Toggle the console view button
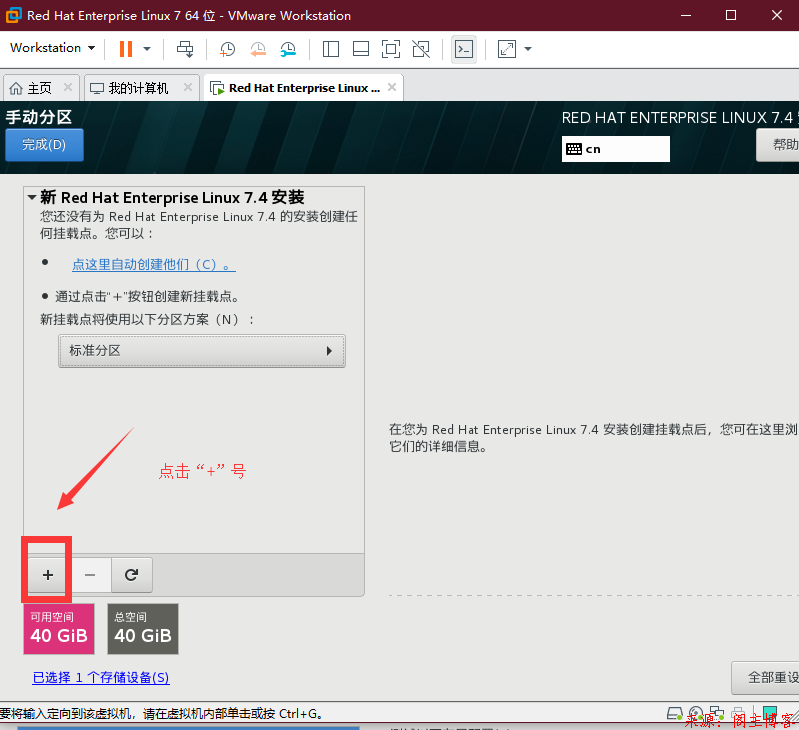The height and width of the screenshot is (730, 799). 464,49
